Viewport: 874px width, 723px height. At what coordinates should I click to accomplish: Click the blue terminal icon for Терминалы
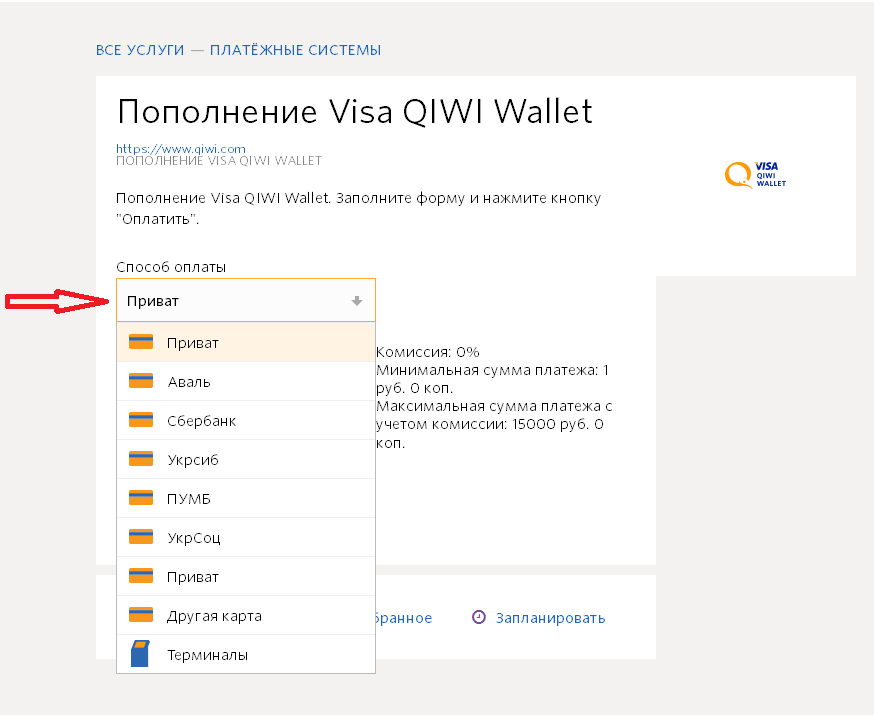tap(141, 654)
